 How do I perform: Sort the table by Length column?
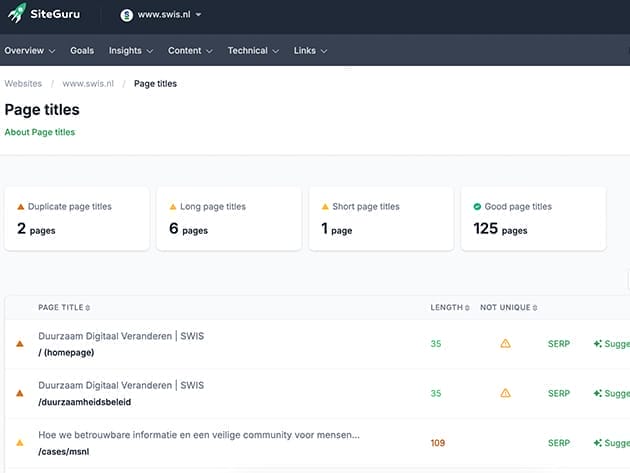[449, 307]
